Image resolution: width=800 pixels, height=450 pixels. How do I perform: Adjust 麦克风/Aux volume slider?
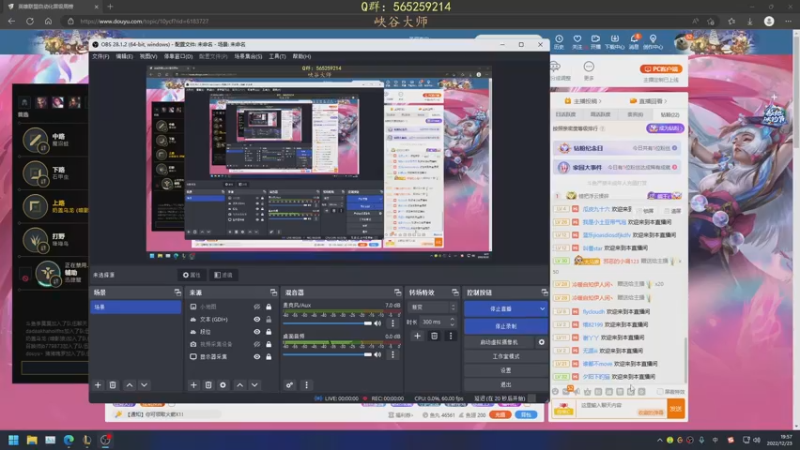click(327, 323)
